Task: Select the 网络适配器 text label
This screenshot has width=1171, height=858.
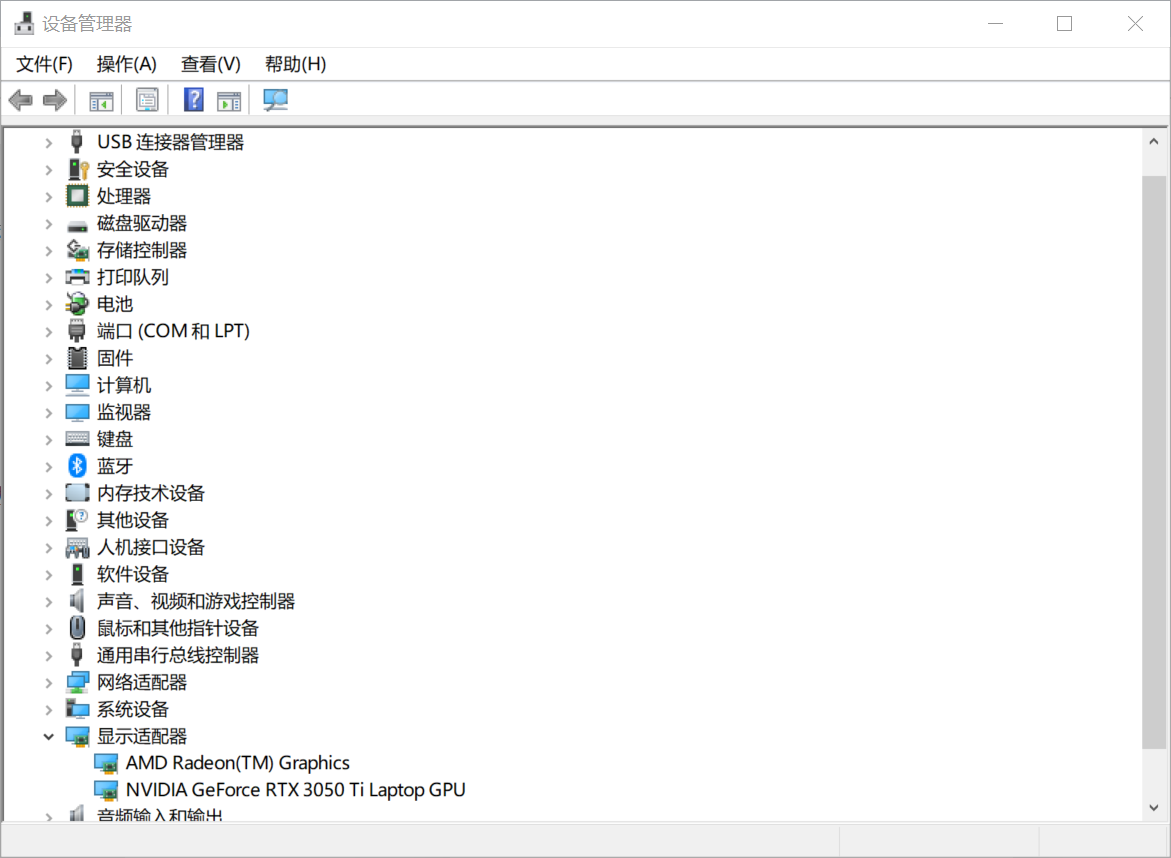Action: click(x=142, y=683)
